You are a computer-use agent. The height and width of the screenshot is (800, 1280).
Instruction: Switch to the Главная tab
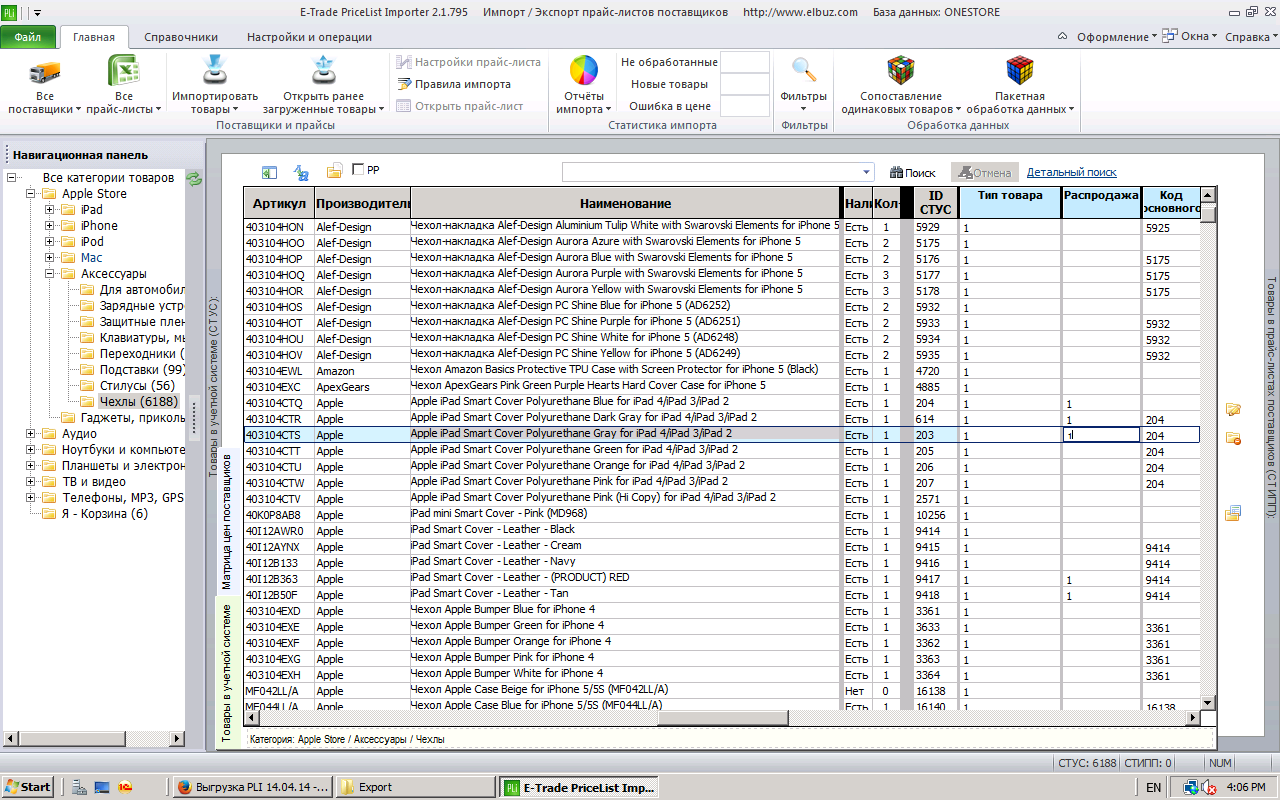(94, 37)
